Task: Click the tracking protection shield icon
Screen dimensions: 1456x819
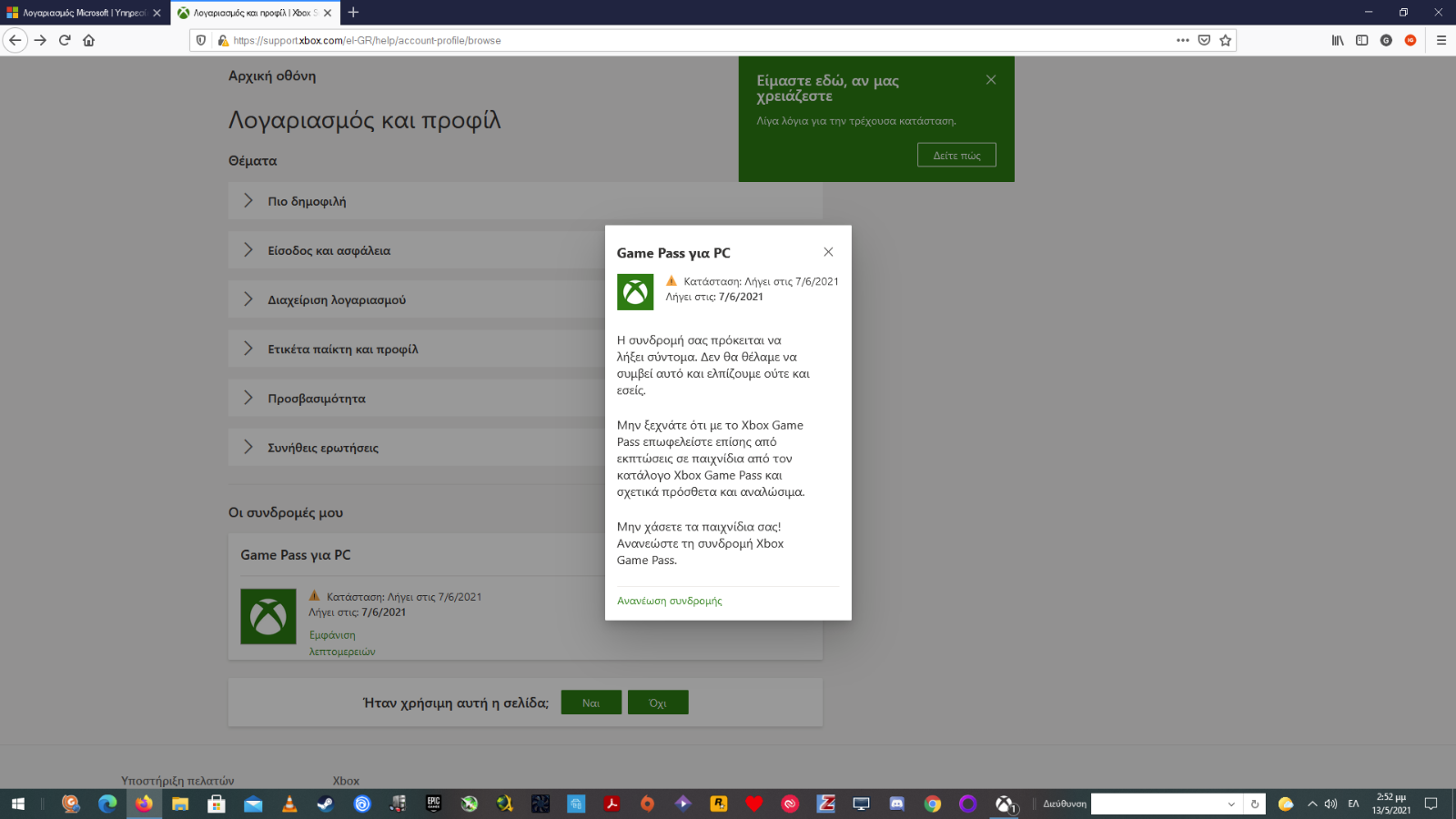Action: (x=201, y=40)
